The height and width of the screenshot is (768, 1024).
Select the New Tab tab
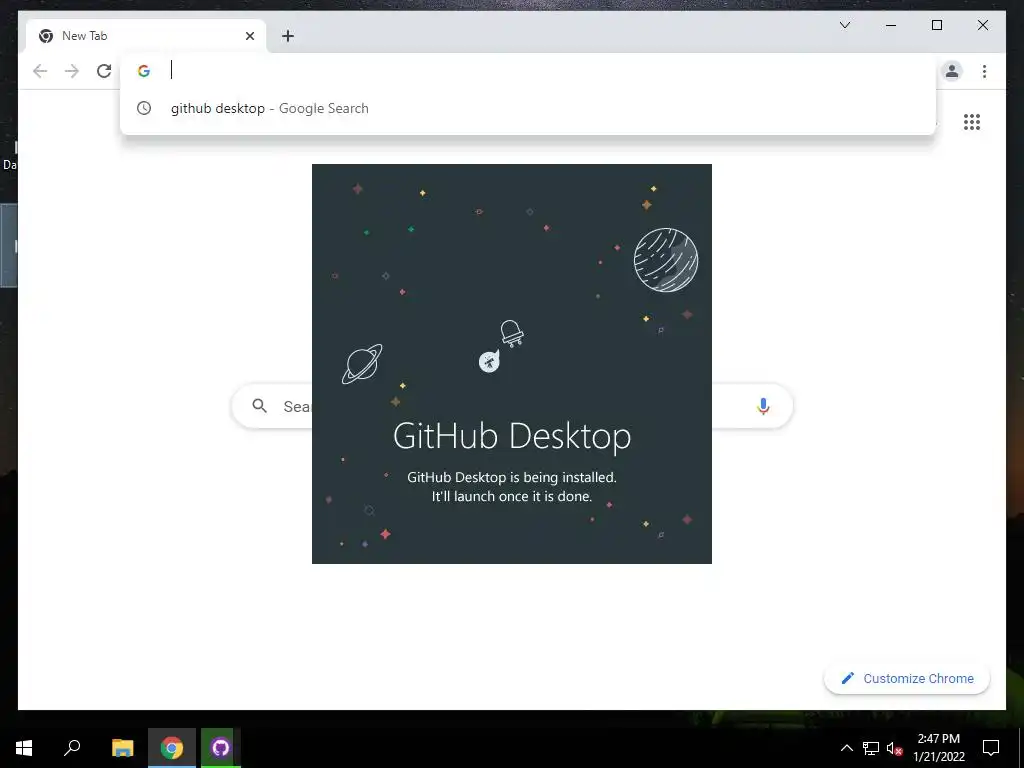click(146, 36)
